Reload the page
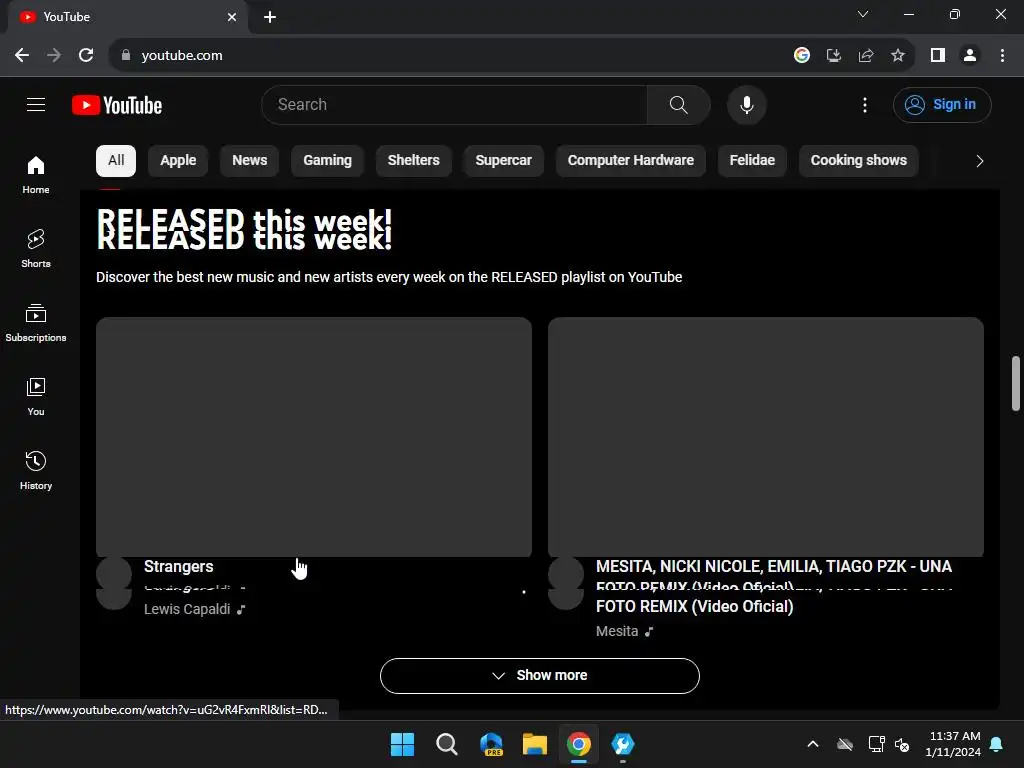 coord(86,56)
